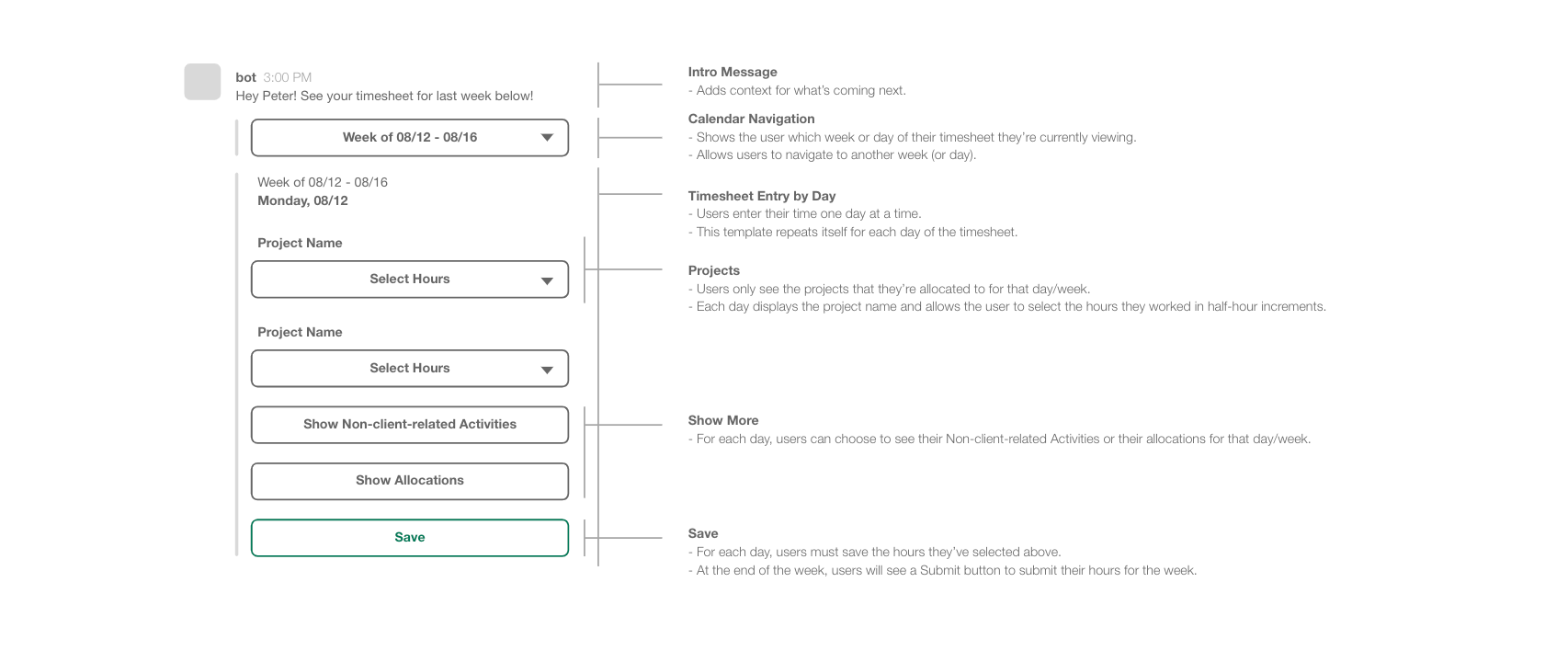Click the bot's gray avatar square
The image size is (1568, 662).
tap(202, 82)
